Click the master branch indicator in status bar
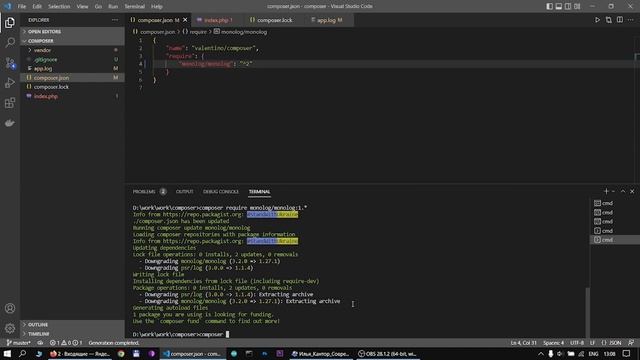640x360 pixels. coord(19,343)
